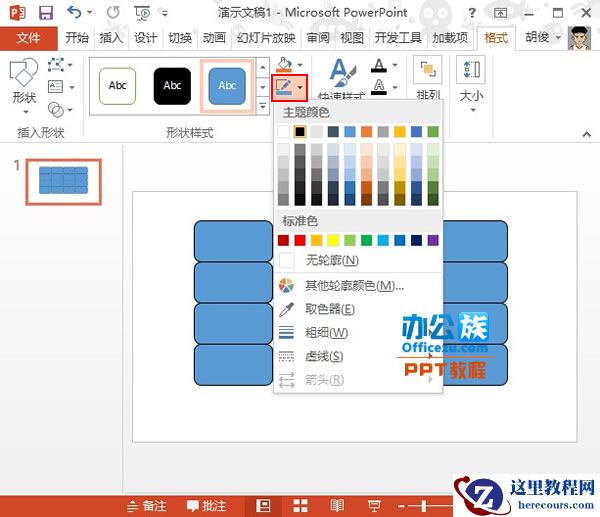
Task: Switch to the 插入 Insert tab
Action: [111, 38]
